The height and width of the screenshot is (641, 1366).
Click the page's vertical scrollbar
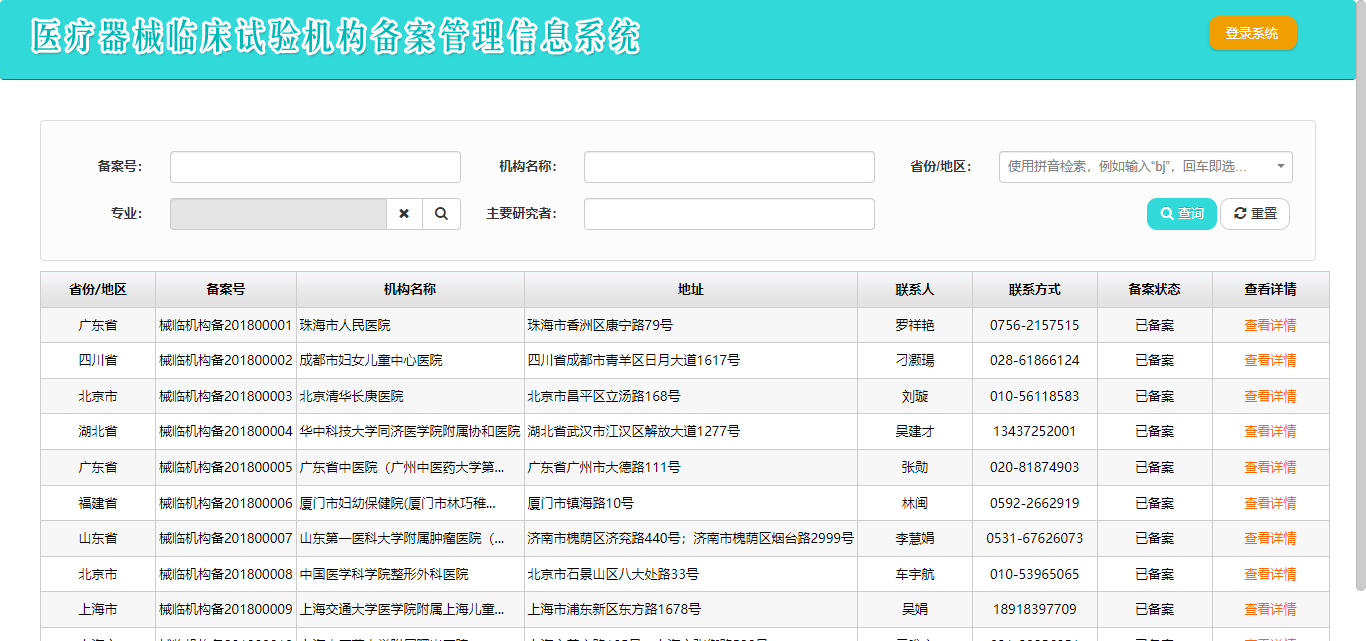[x=1359, y=300]
